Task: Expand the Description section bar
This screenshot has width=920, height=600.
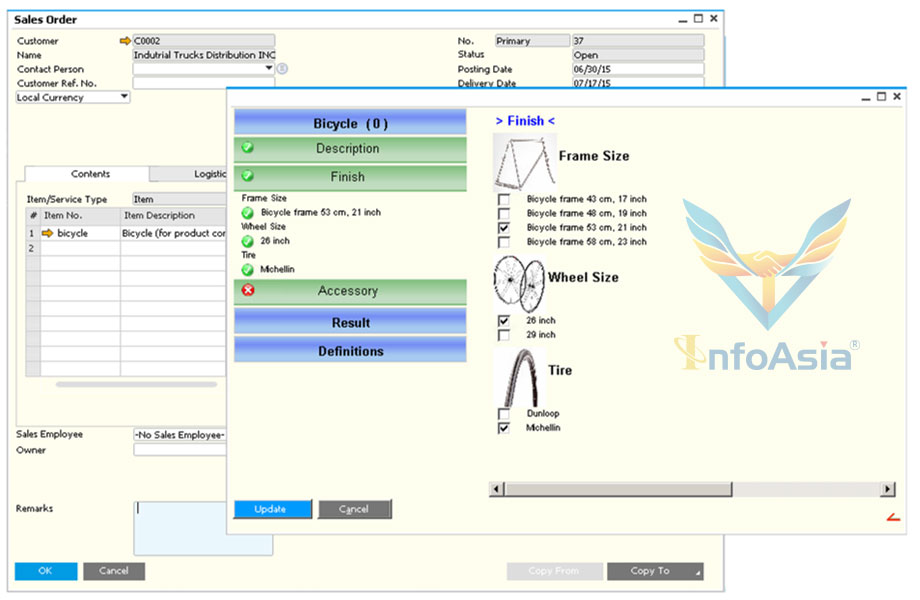Action: (x=350, y=149)
